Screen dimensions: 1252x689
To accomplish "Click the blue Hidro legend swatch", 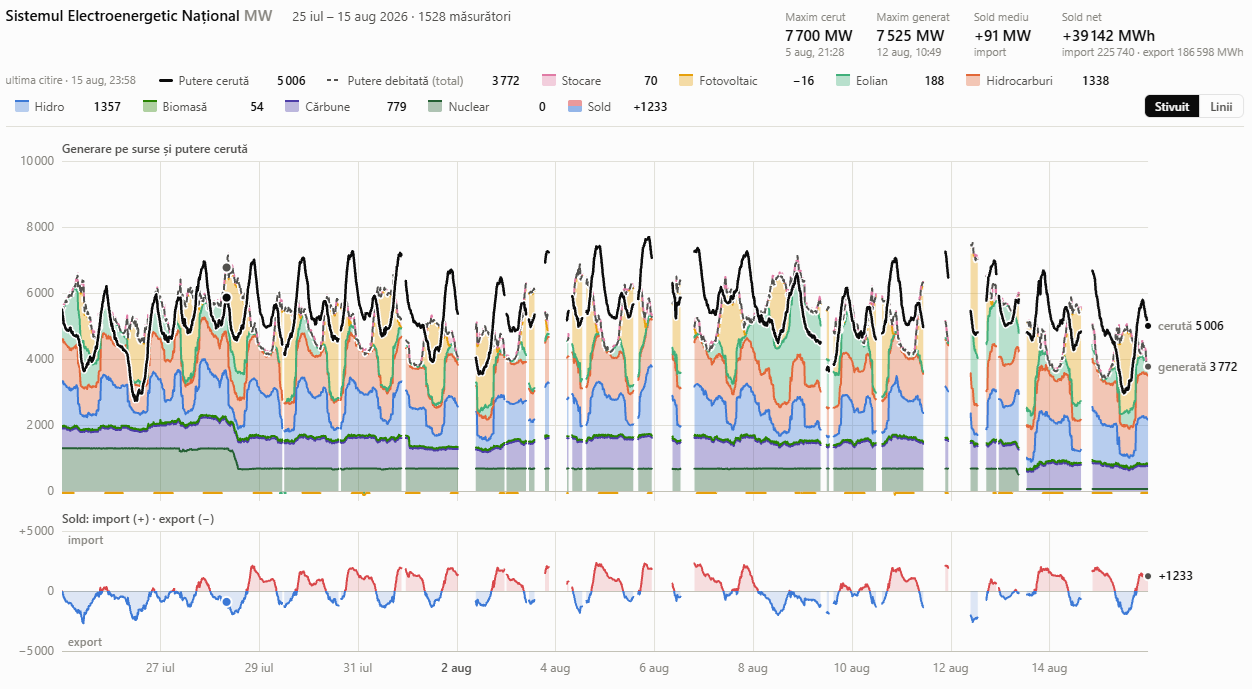I will (x=22, y=106).
